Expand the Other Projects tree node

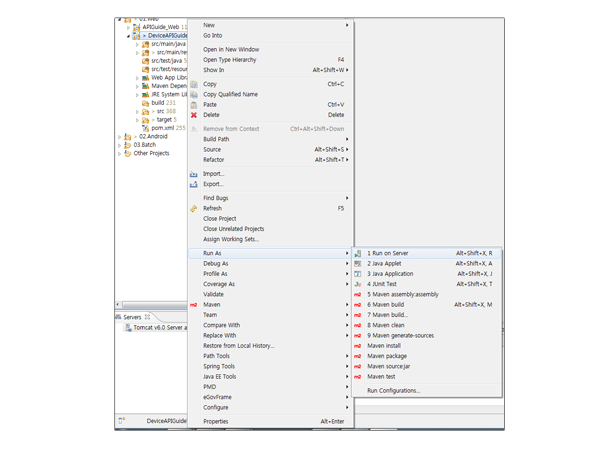(120, 154)
